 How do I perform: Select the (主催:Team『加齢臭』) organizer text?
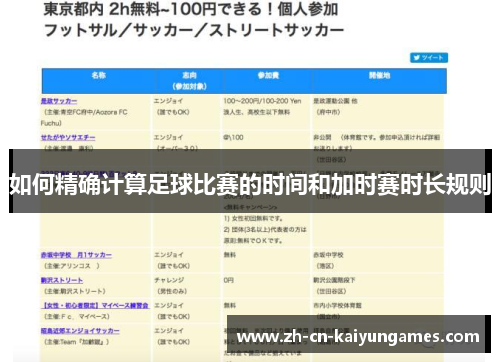point(77,342)
